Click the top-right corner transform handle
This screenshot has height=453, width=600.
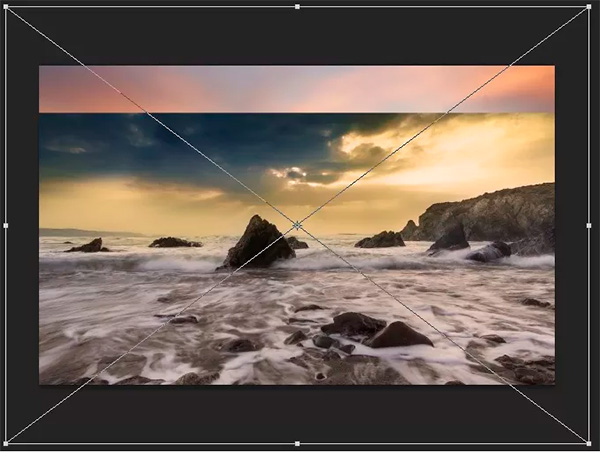tap(588, 8)
